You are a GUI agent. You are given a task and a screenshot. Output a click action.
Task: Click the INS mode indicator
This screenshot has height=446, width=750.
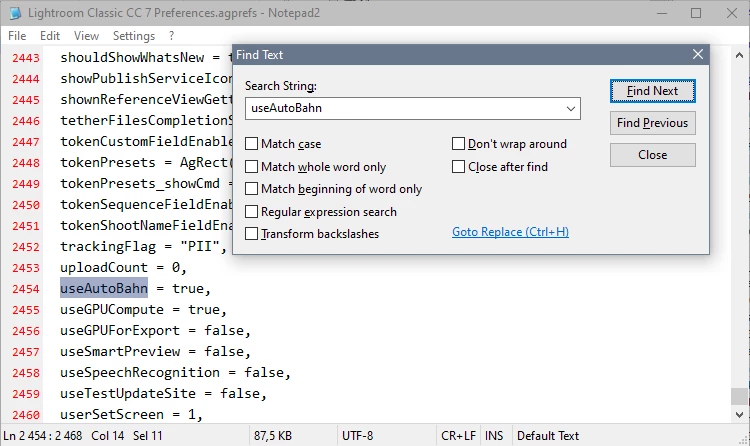494,436
